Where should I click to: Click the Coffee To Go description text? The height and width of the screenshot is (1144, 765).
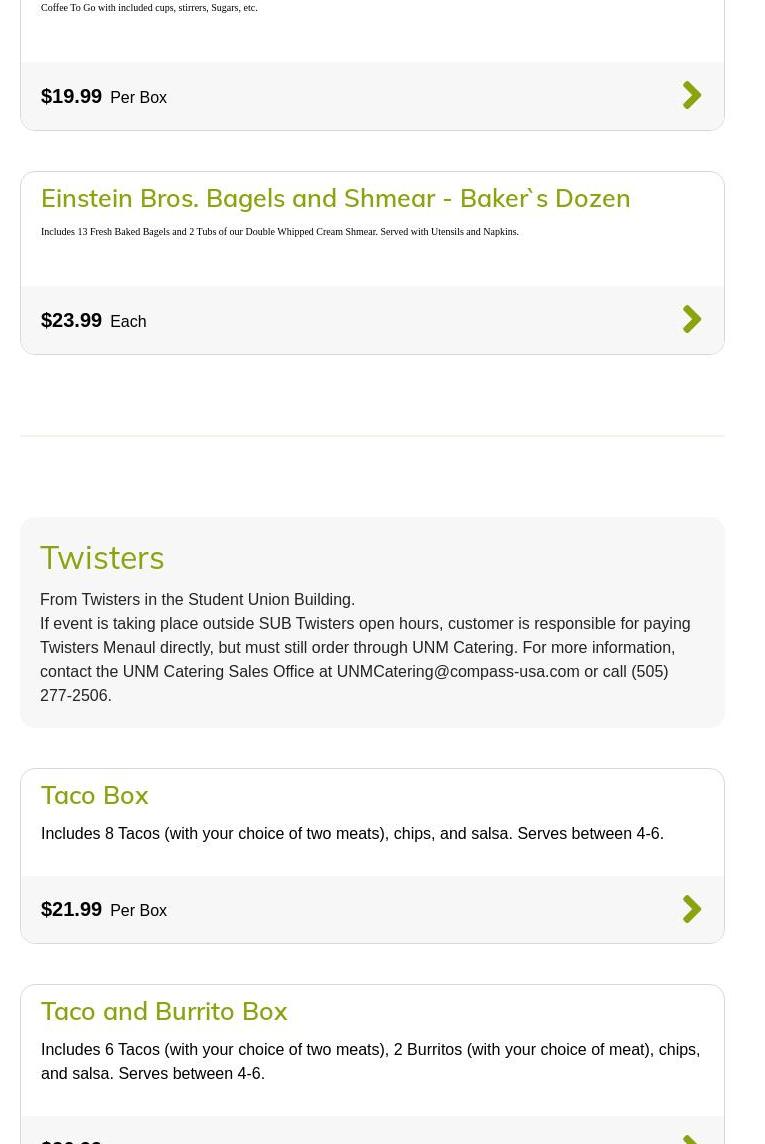click(149, 8)
